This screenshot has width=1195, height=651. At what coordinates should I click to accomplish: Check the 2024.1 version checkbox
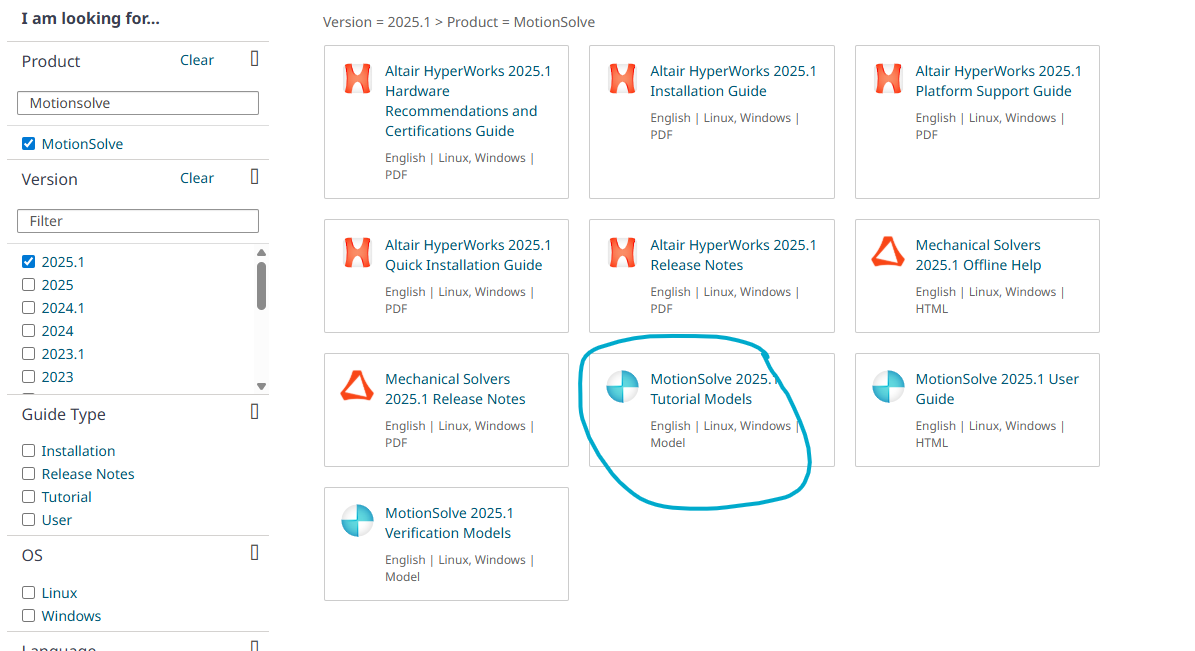pos(28,308)
